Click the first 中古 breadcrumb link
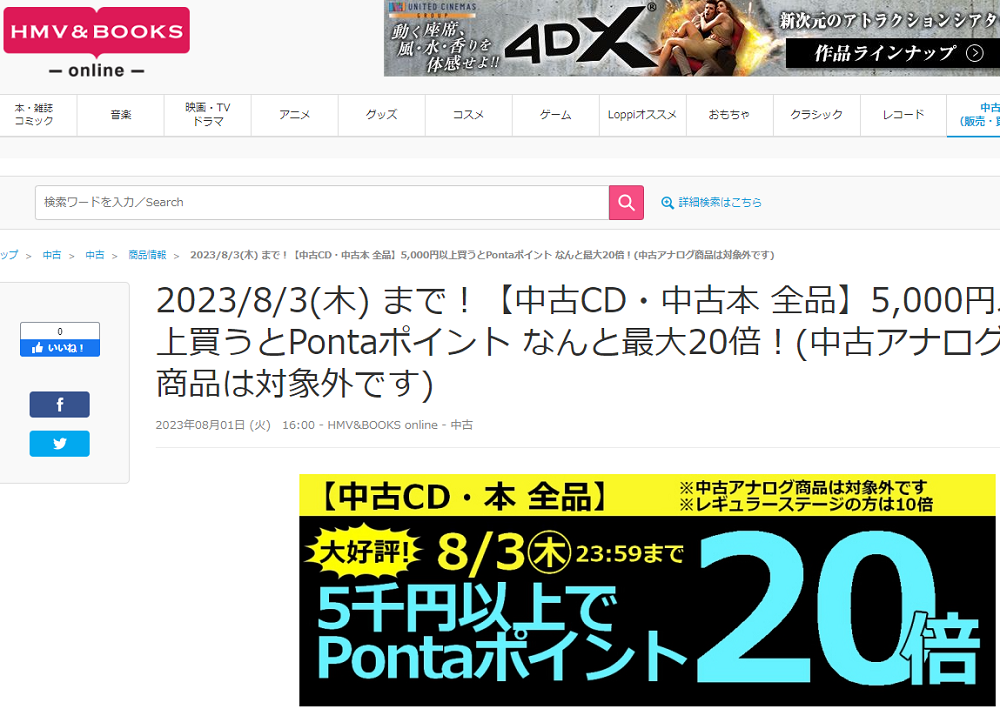1000x709 pixels. [52, 255]
